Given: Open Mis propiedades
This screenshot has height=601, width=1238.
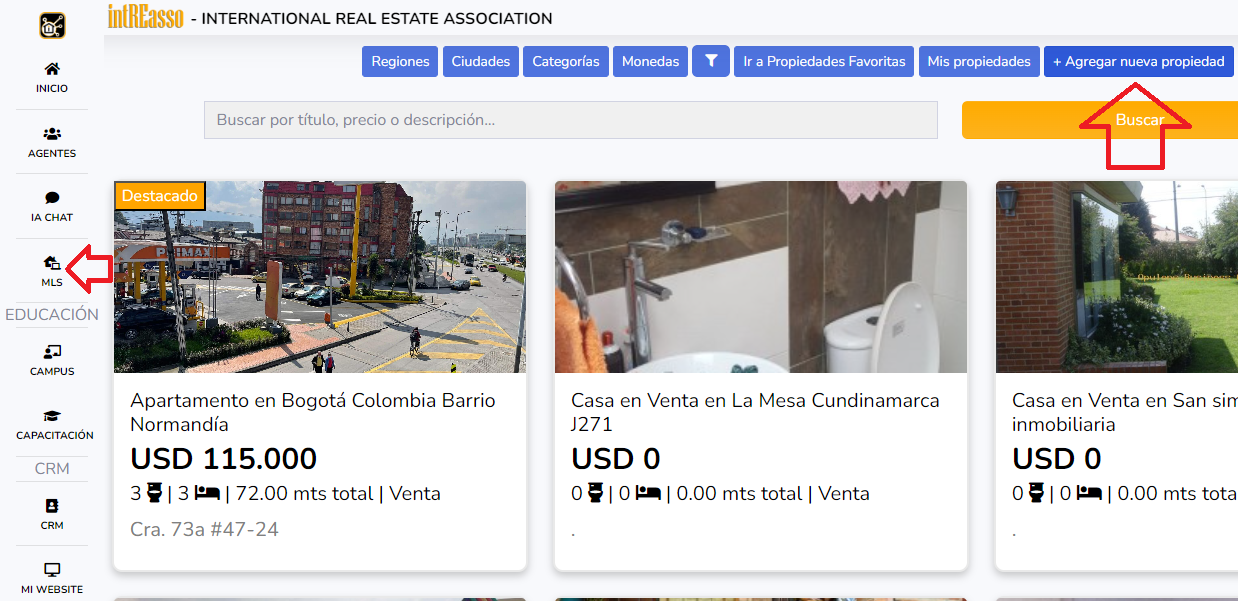Looking at the screenshot, I should pyautogui.click(x=979, y=61).
